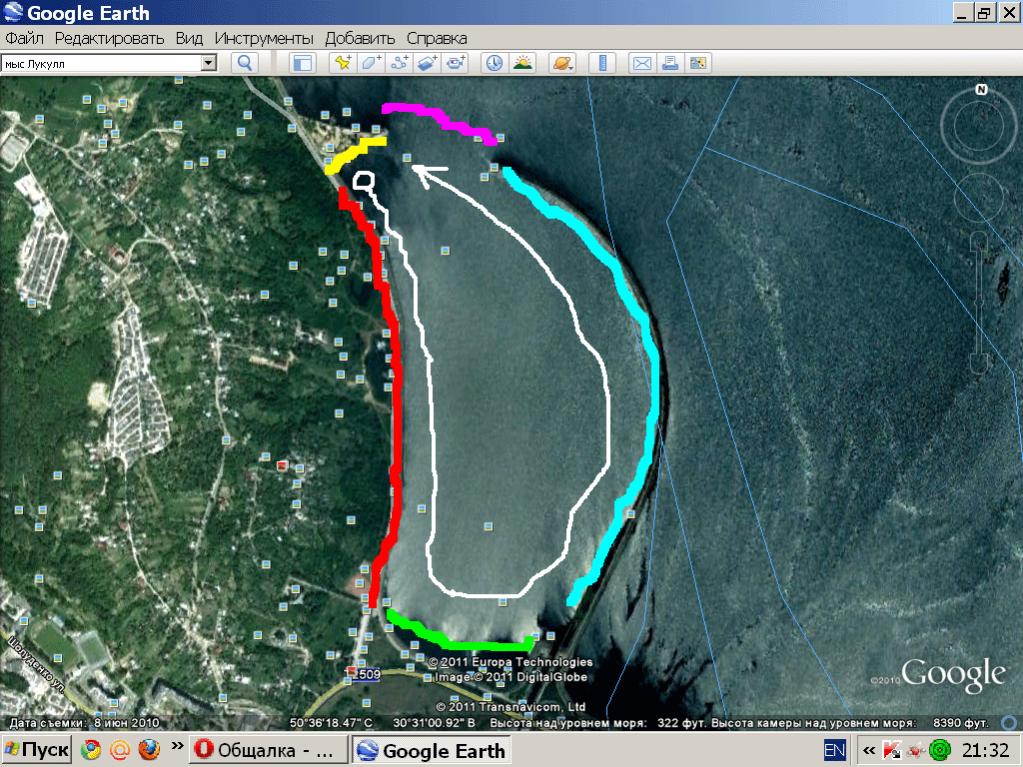Select the add polygon tool
Image resolution: width=1023 pixels, height=767 pixels.
(x=371, y=63)
